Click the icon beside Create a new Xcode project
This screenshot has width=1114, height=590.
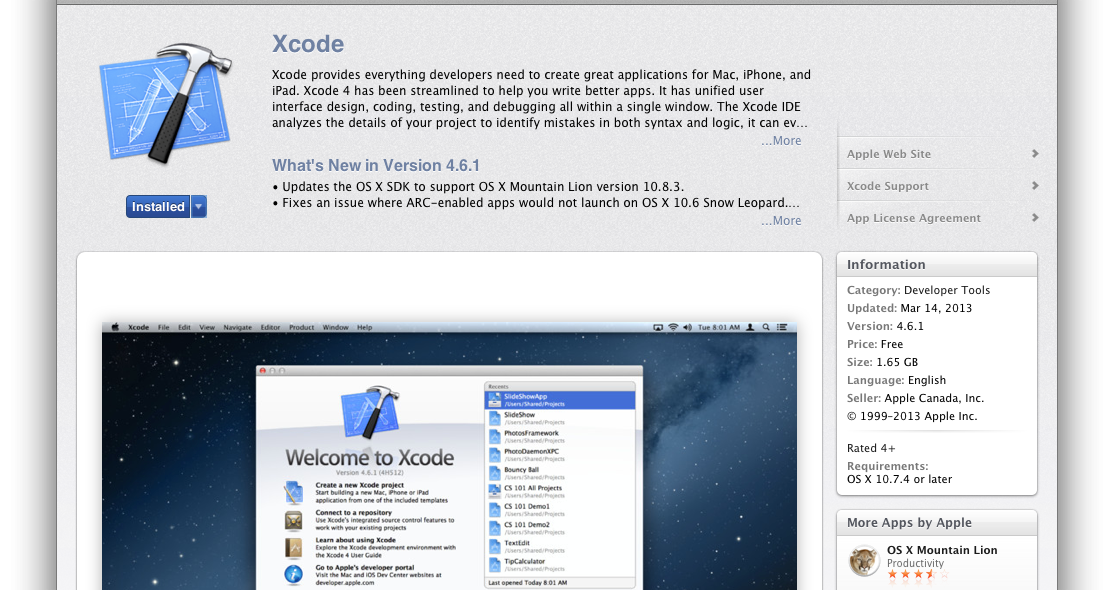tap(293, 492)
